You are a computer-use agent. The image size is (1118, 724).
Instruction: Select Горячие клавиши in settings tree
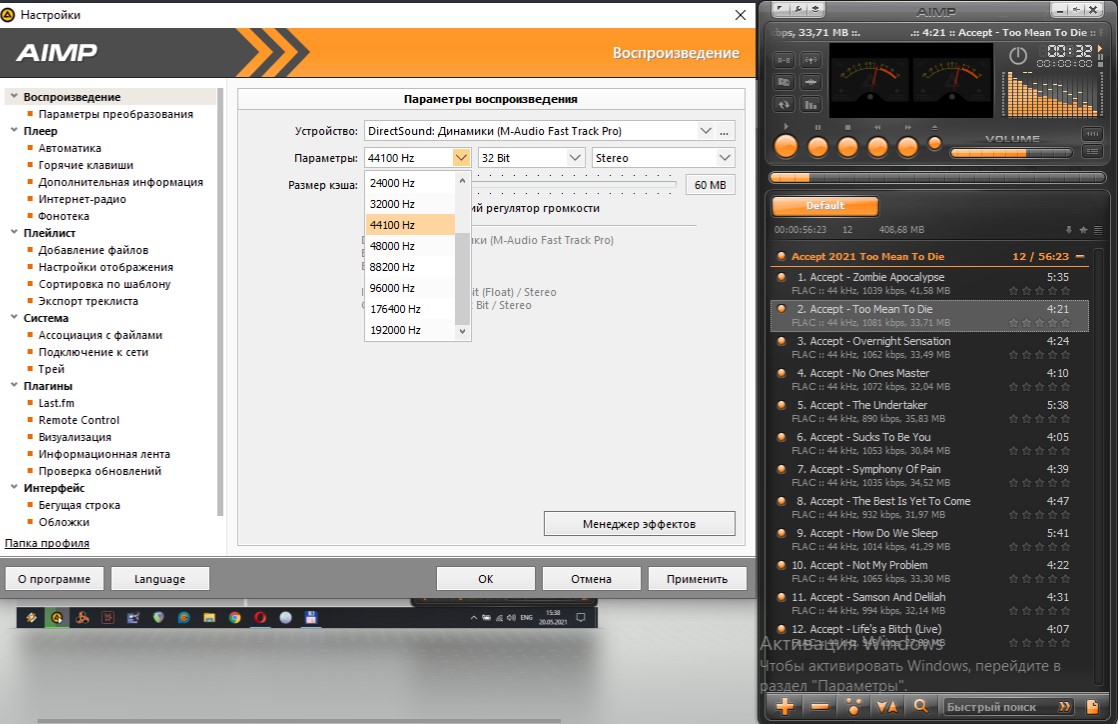pos(86,165)
